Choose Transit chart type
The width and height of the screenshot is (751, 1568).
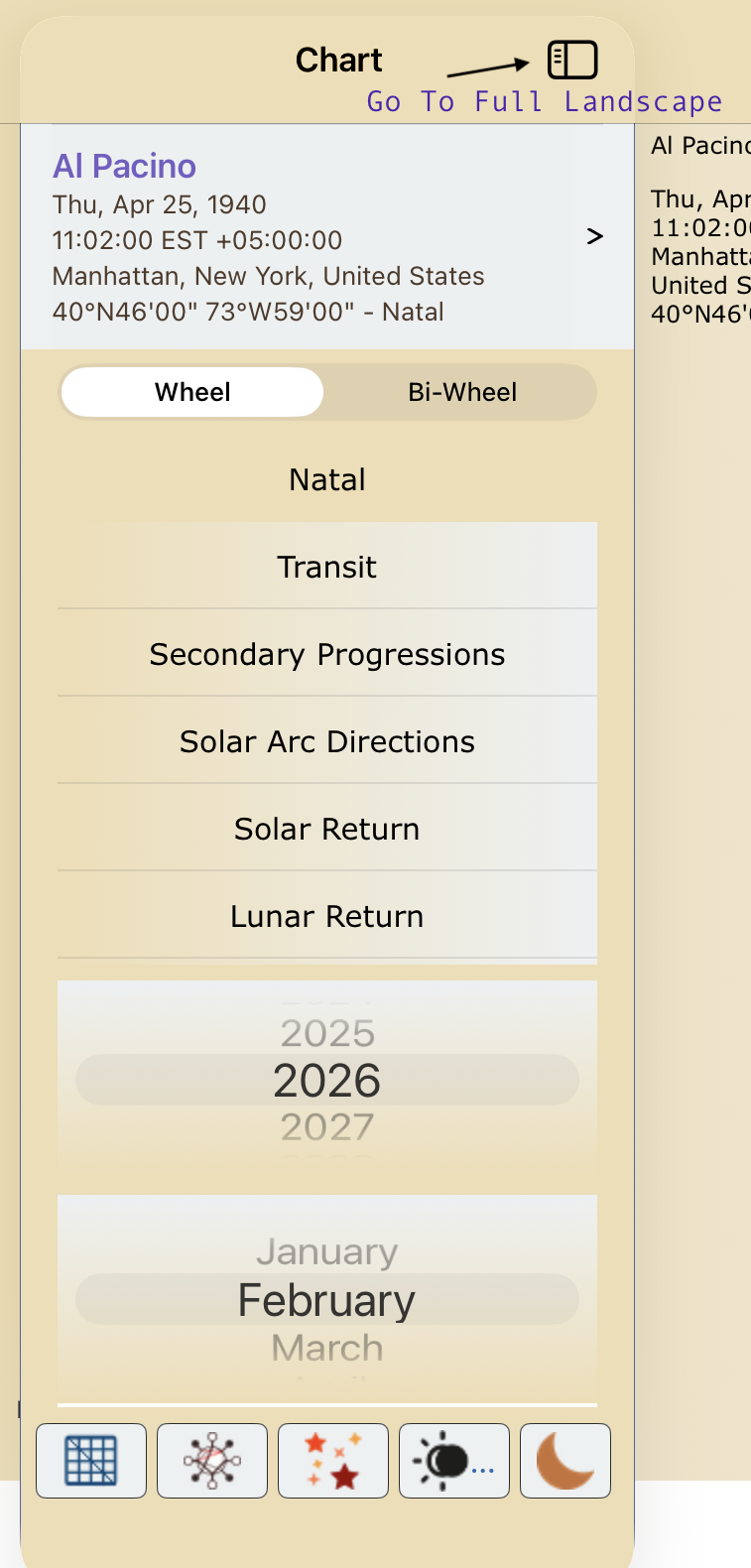point(327,567)
